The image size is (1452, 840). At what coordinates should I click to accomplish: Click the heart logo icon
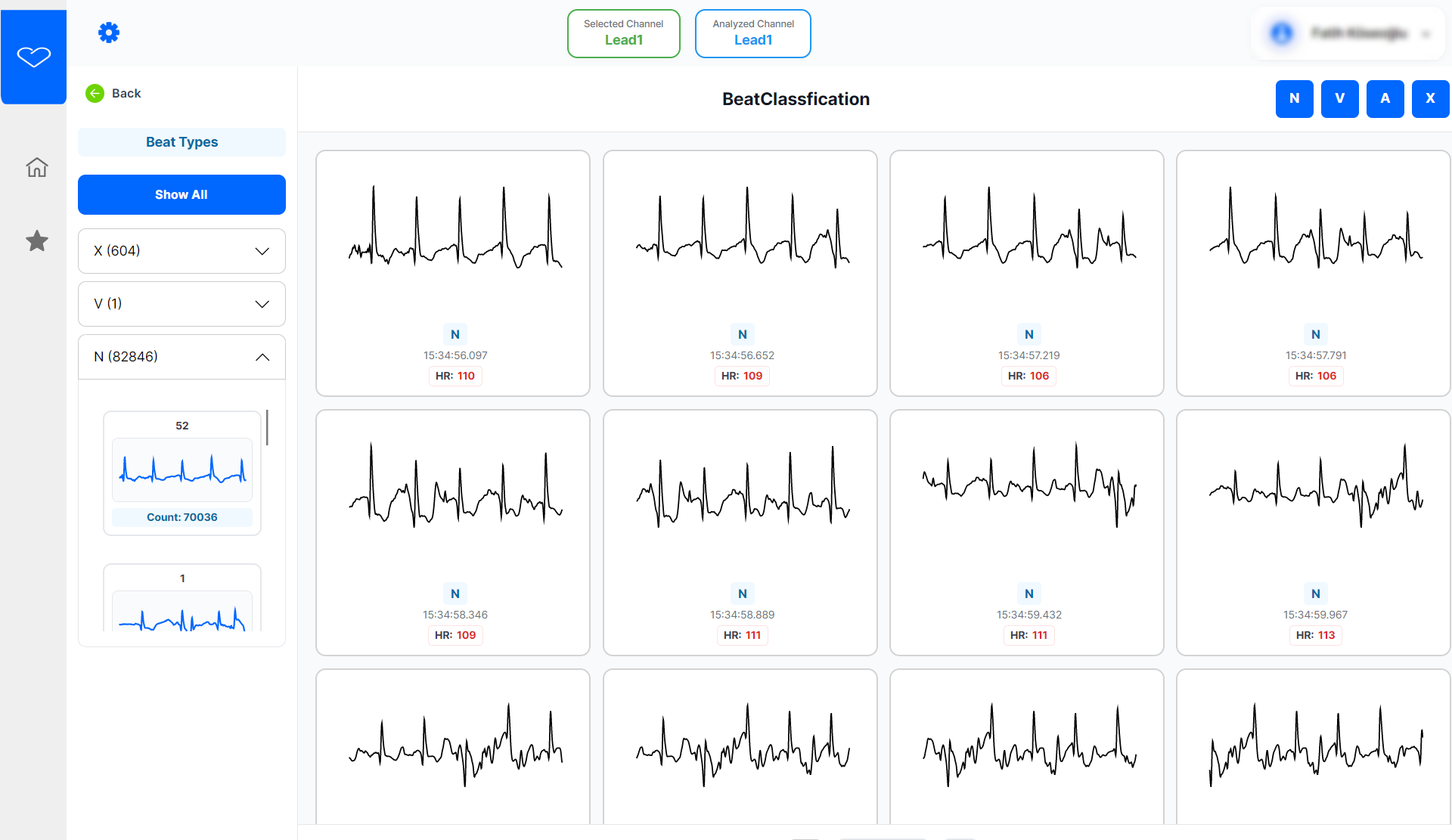click(x=34, y=57)
